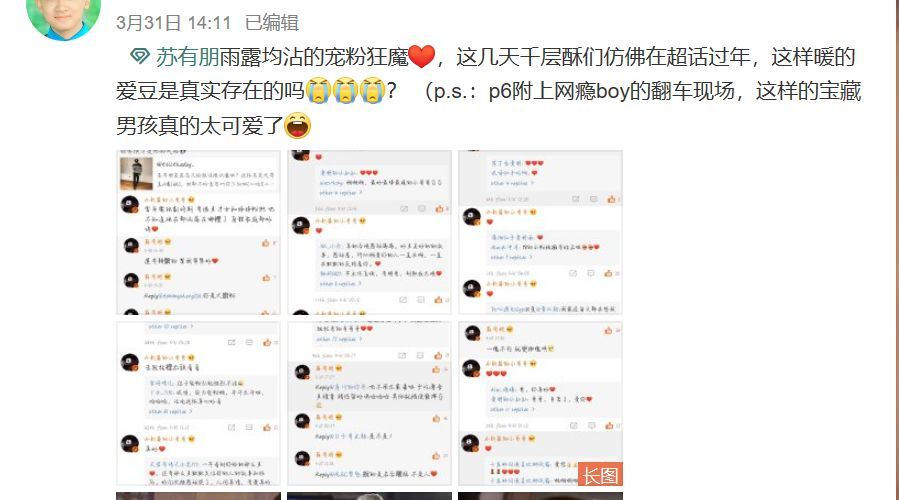Viewport: 899px width, 500px height.
Task: Click the red heart emoji after 宠粉狂魔
Action: click(423, 57)
